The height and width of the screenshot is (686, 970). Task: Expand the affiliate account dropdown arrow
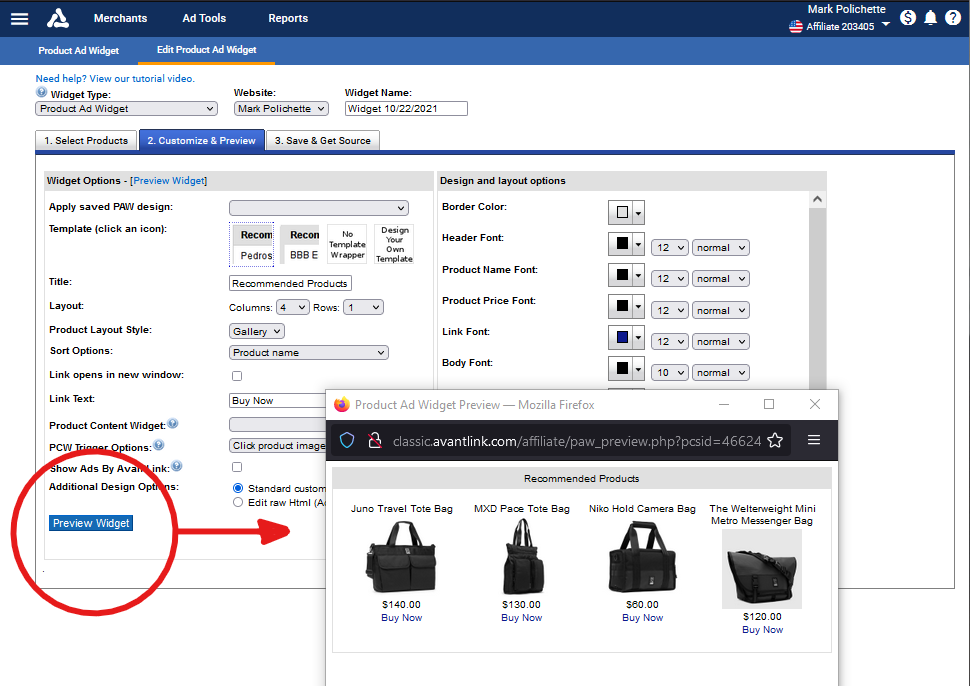point(885,24)
